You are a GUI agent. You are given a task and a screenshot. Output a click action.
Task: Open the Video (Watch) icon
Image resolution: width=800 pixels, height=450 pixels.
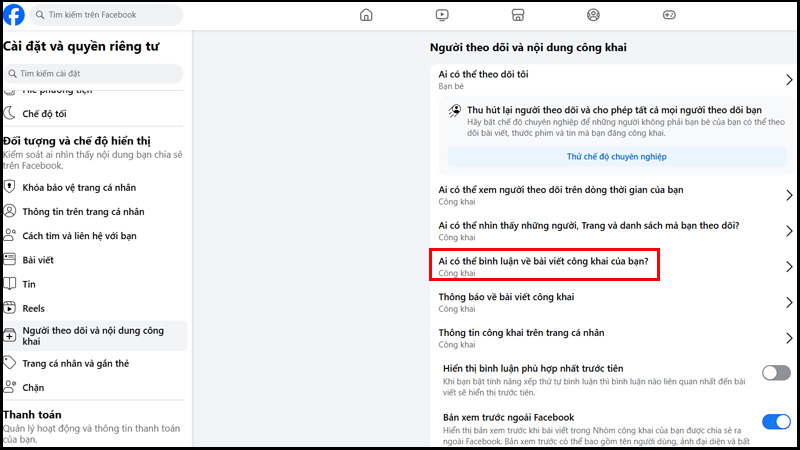(442, 15)
